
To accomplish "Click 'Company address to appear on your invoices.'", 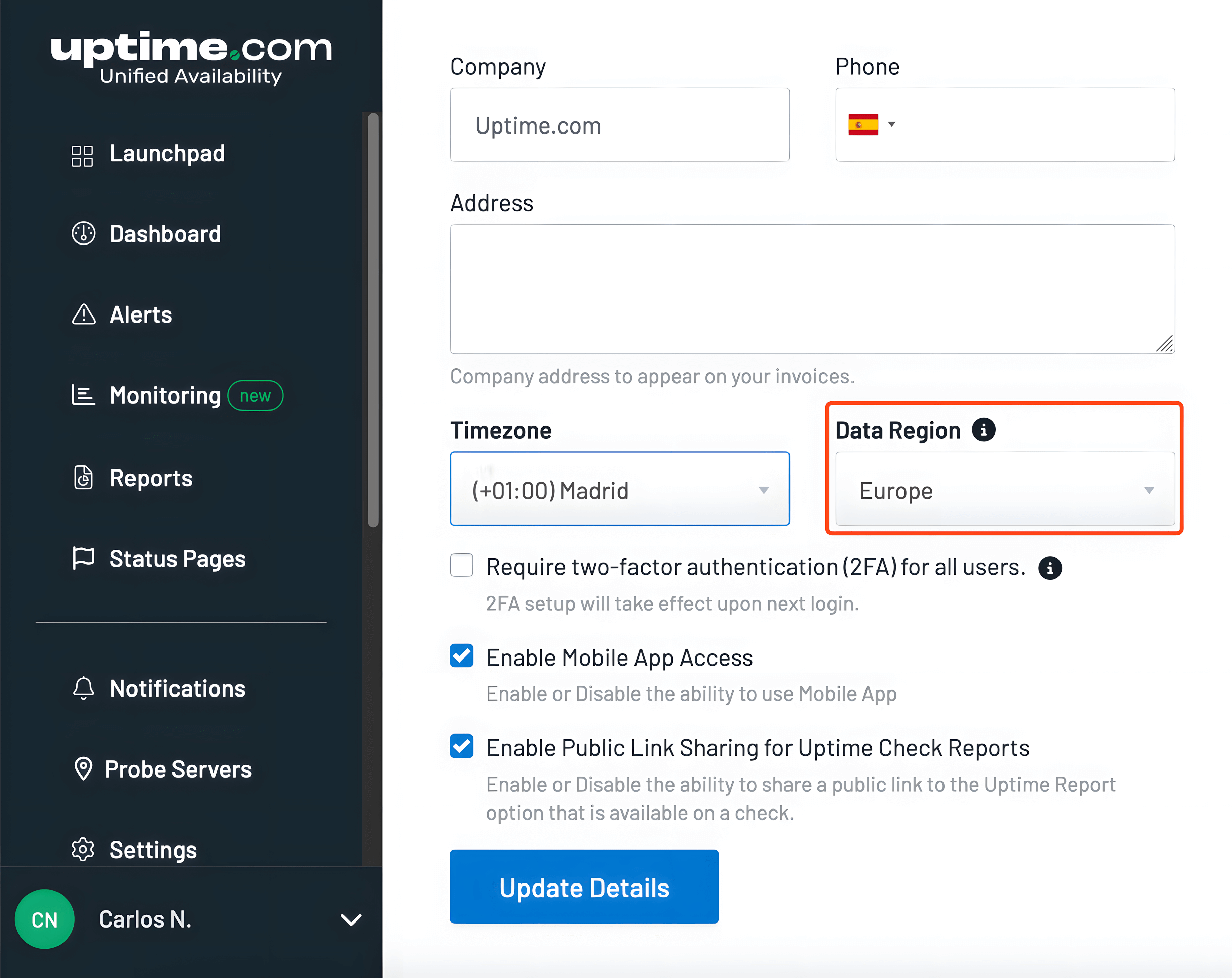I will click(x=652, y=376).
